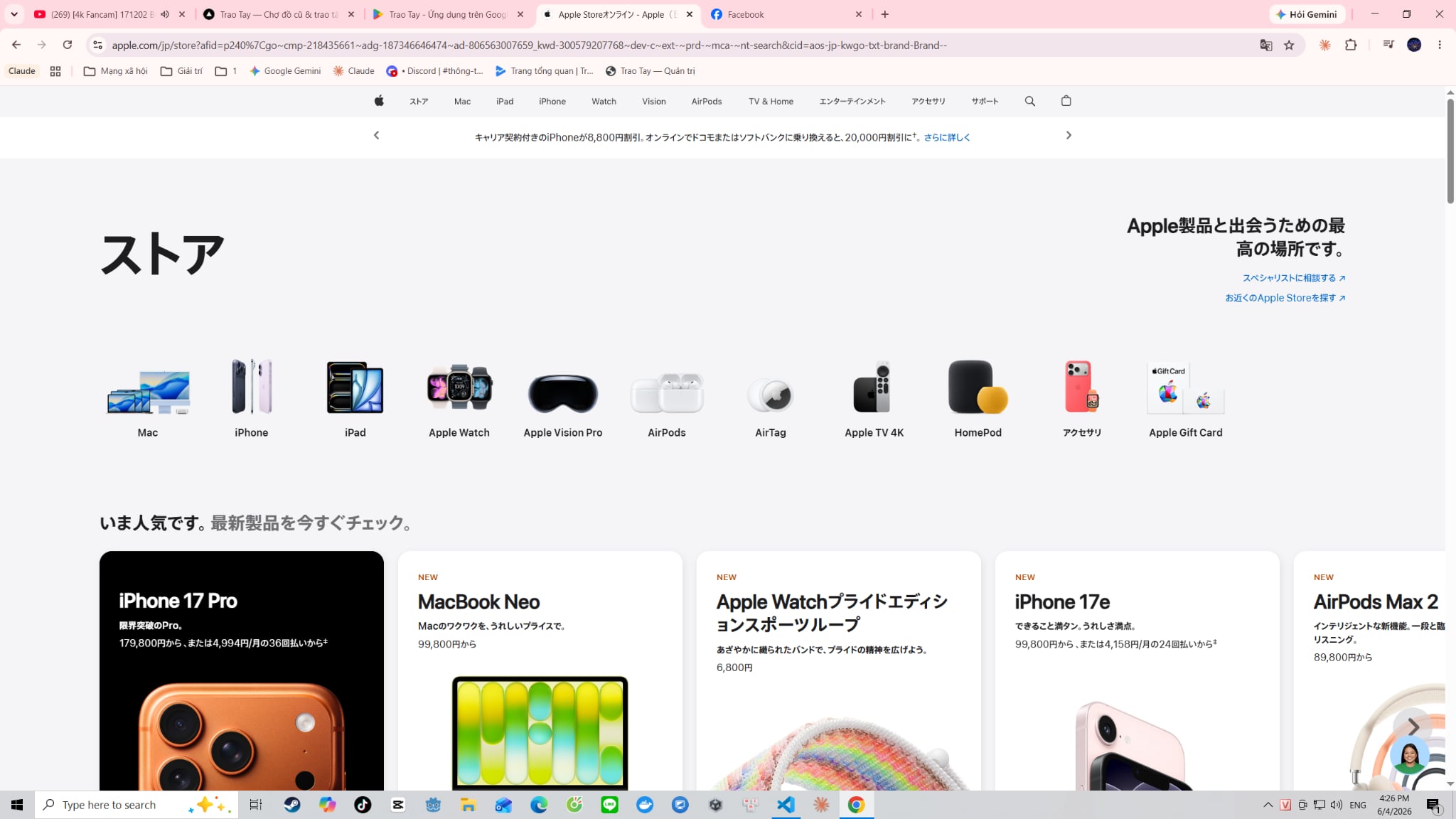
Task: View site information icon in address bar
Action: pos(97,45)
